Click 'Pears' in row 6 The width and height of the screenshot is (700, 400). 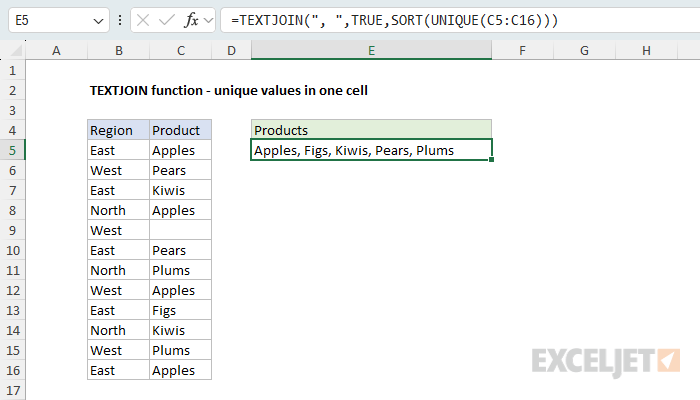point(180,171)
